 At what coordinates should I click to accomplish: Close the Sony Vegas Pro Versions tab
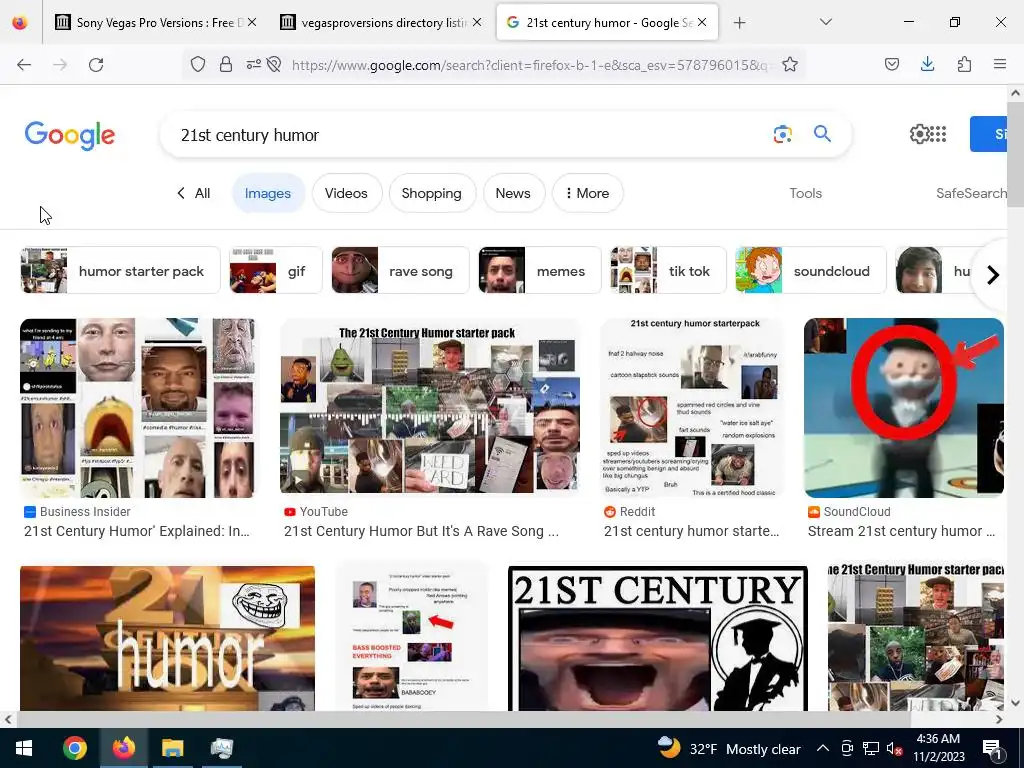[x=252, y=22]
